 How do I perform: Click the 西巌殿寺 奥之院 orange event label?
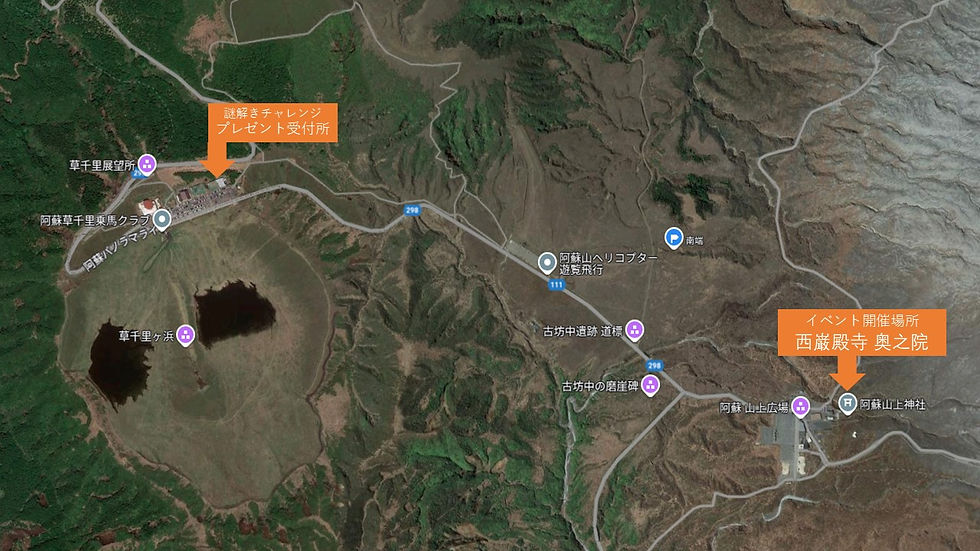[x=862, y=332]
